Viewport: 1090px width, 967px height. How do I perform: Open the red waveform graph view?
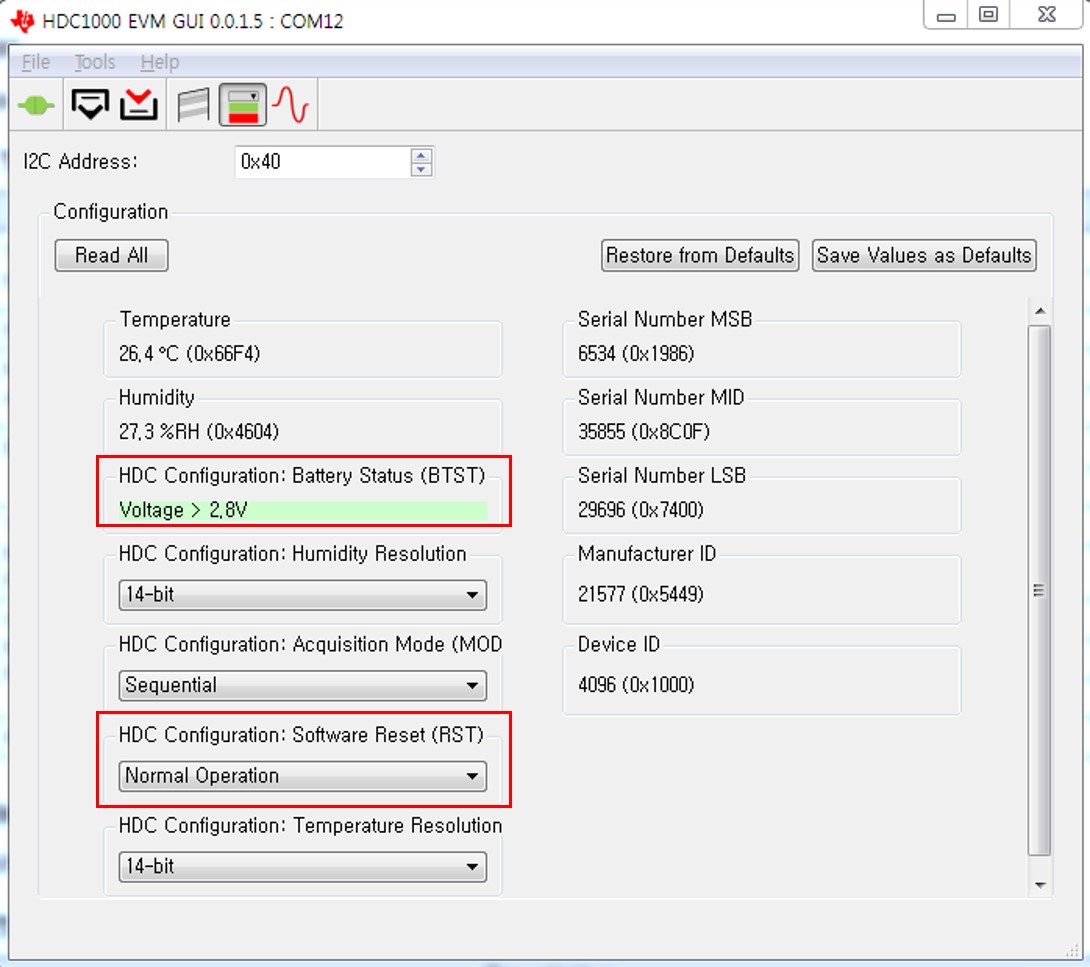(x=291, y=105)
